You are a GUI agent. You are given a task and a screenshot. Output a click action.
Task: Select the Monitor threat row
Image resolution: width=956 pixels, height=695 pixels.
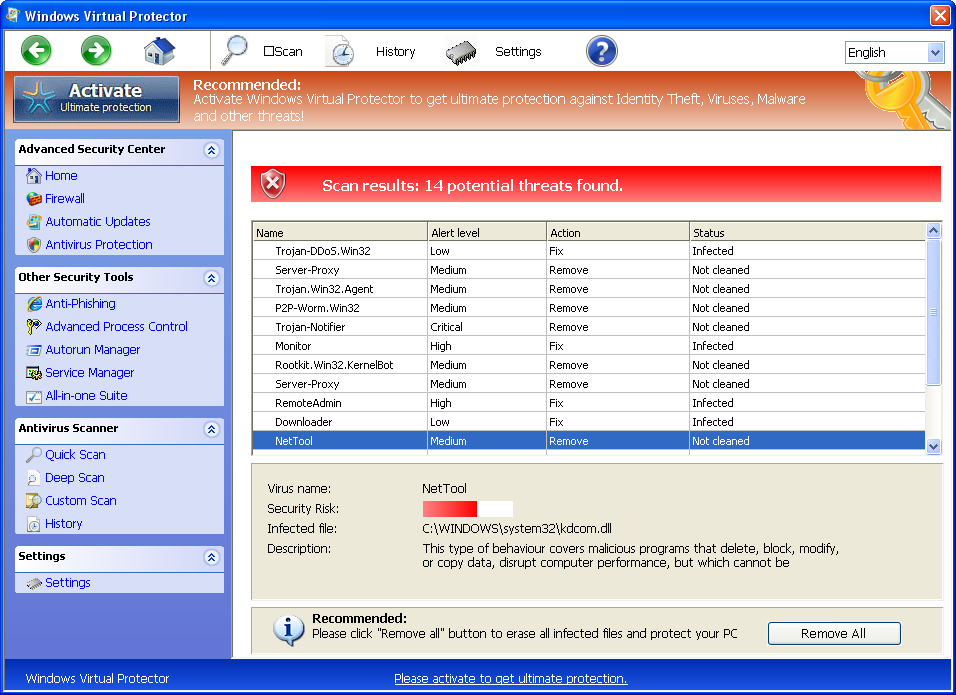(589, 346)
